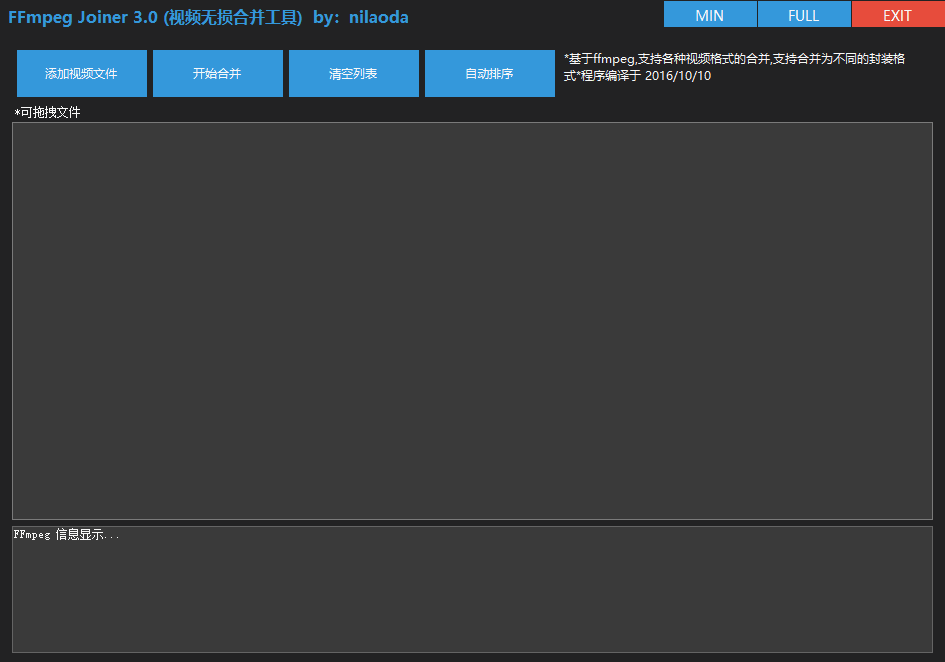
Task: Trigger the Auto Sort toolbar action
Action: point(489,73)
